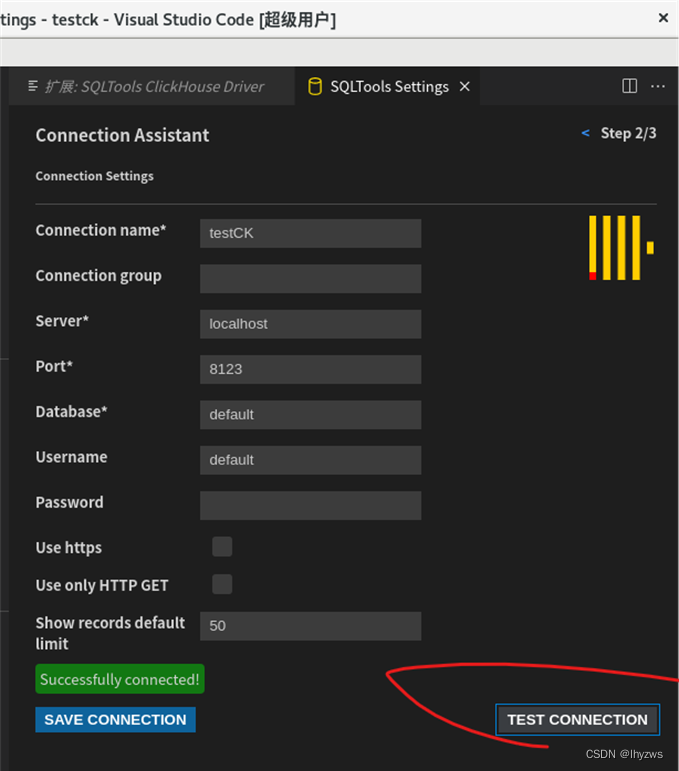
Task: Click the Connection group input
Action: point(311,279)
